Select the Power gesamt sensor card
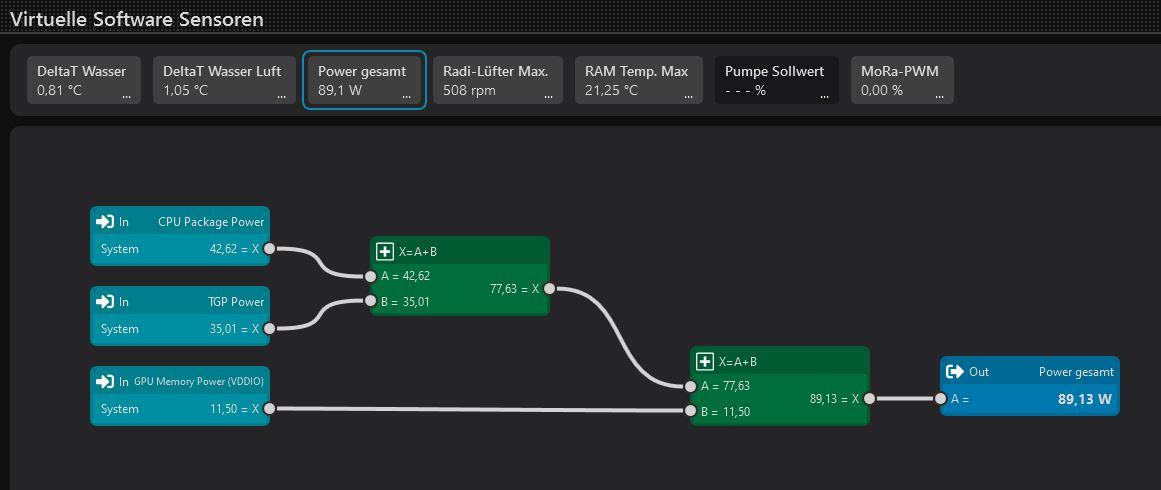The height and width of the screenshot is (490, 1161). tap(364, 80)
